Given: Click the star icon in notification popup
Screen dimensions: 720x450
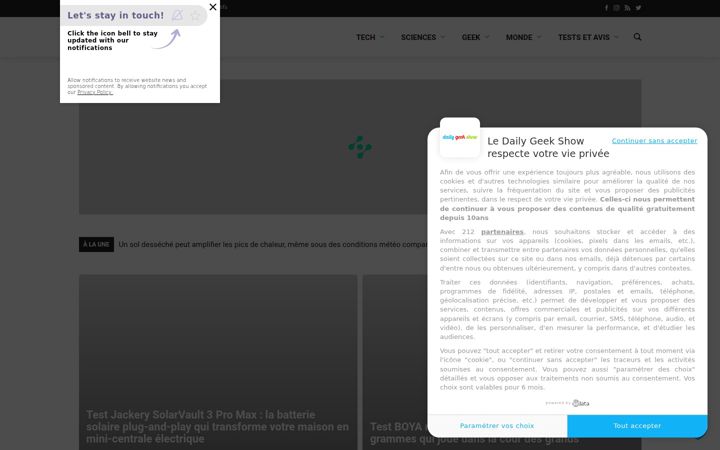Looking at the screenshot, I should click(195, 16).
